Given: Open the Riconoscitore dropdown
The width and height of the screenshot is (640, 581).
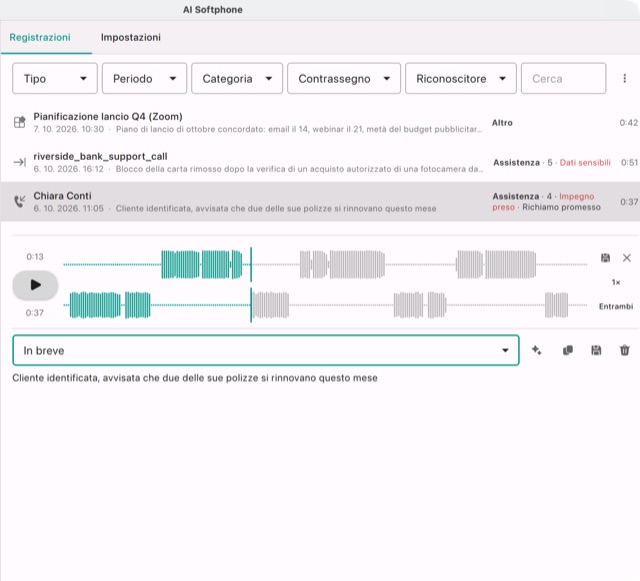Looking at the screenshot, I should point(460,78).
